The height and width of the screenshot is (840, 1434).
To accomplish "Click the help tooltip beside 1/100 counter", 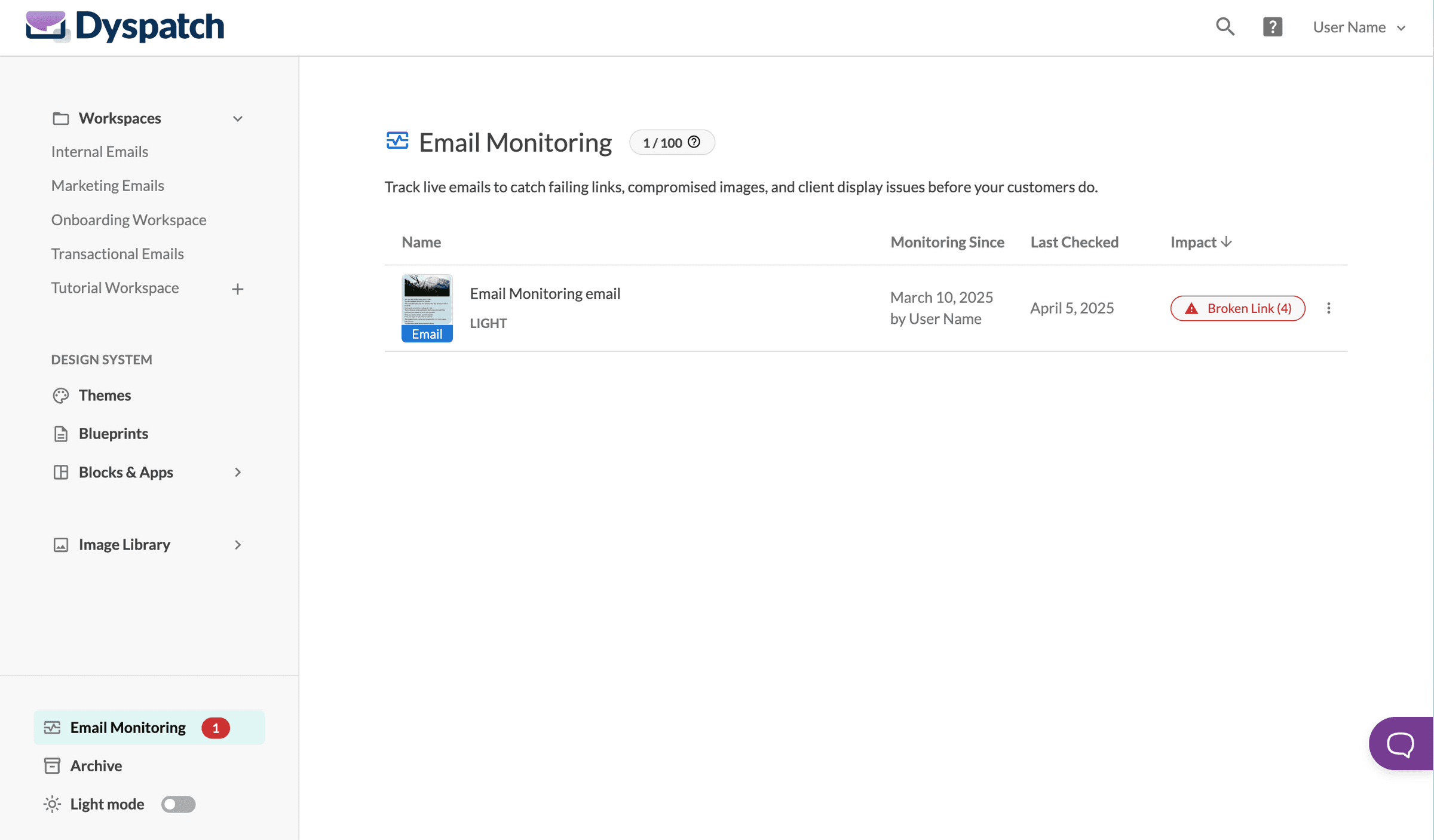I will coord(694,142).
